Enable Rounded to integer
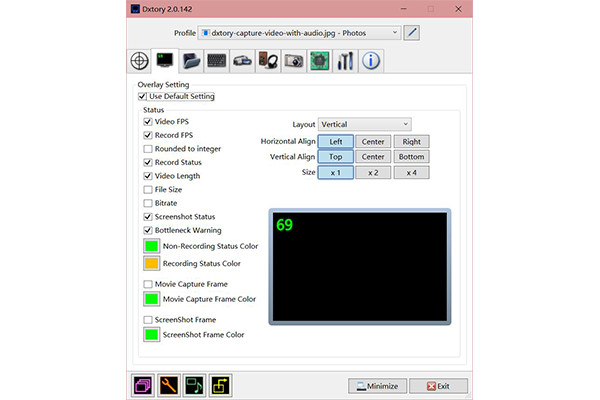Screen dimensions: 600x400 (x=148, y=149)
